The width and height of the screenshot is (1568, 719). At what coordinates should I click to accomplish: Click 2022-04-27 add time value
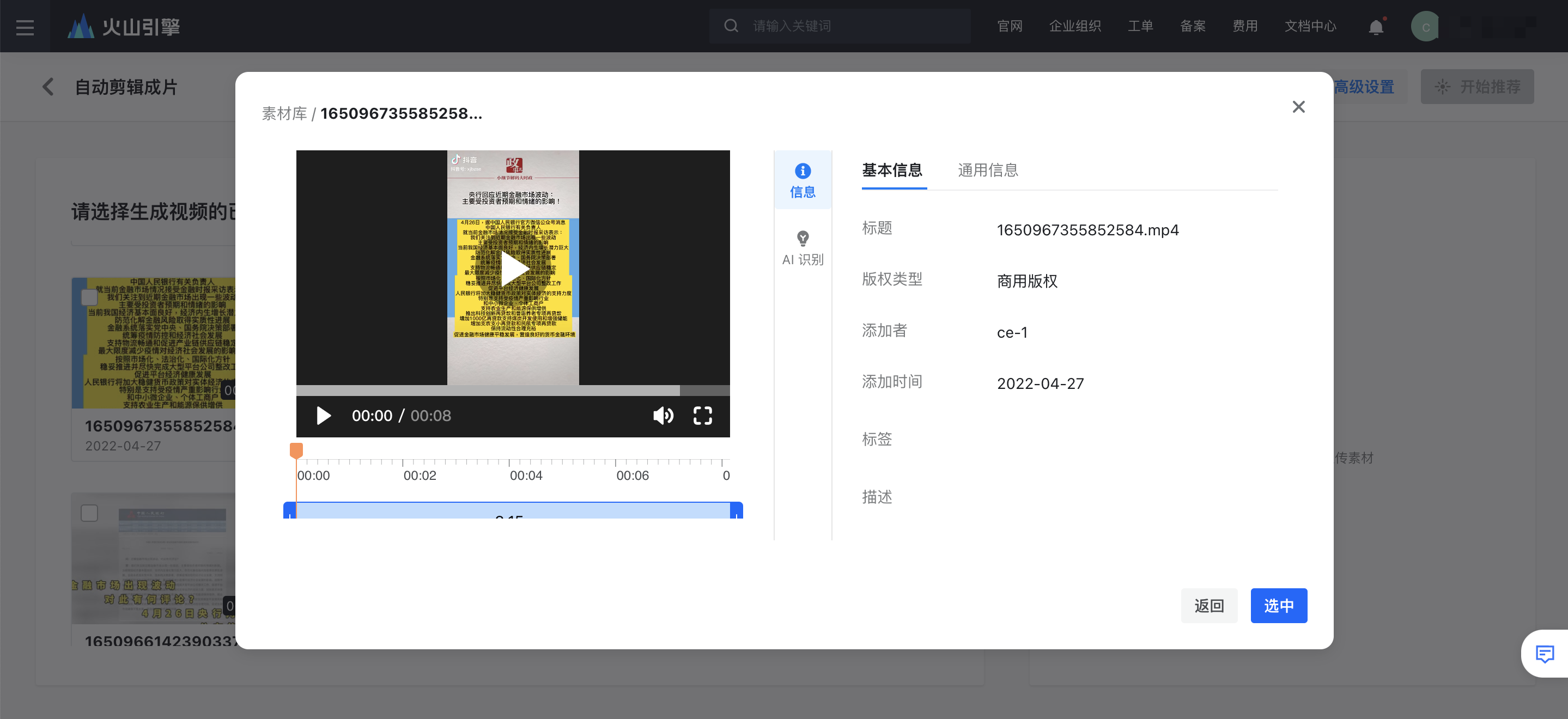click(x=1040, y=383)
